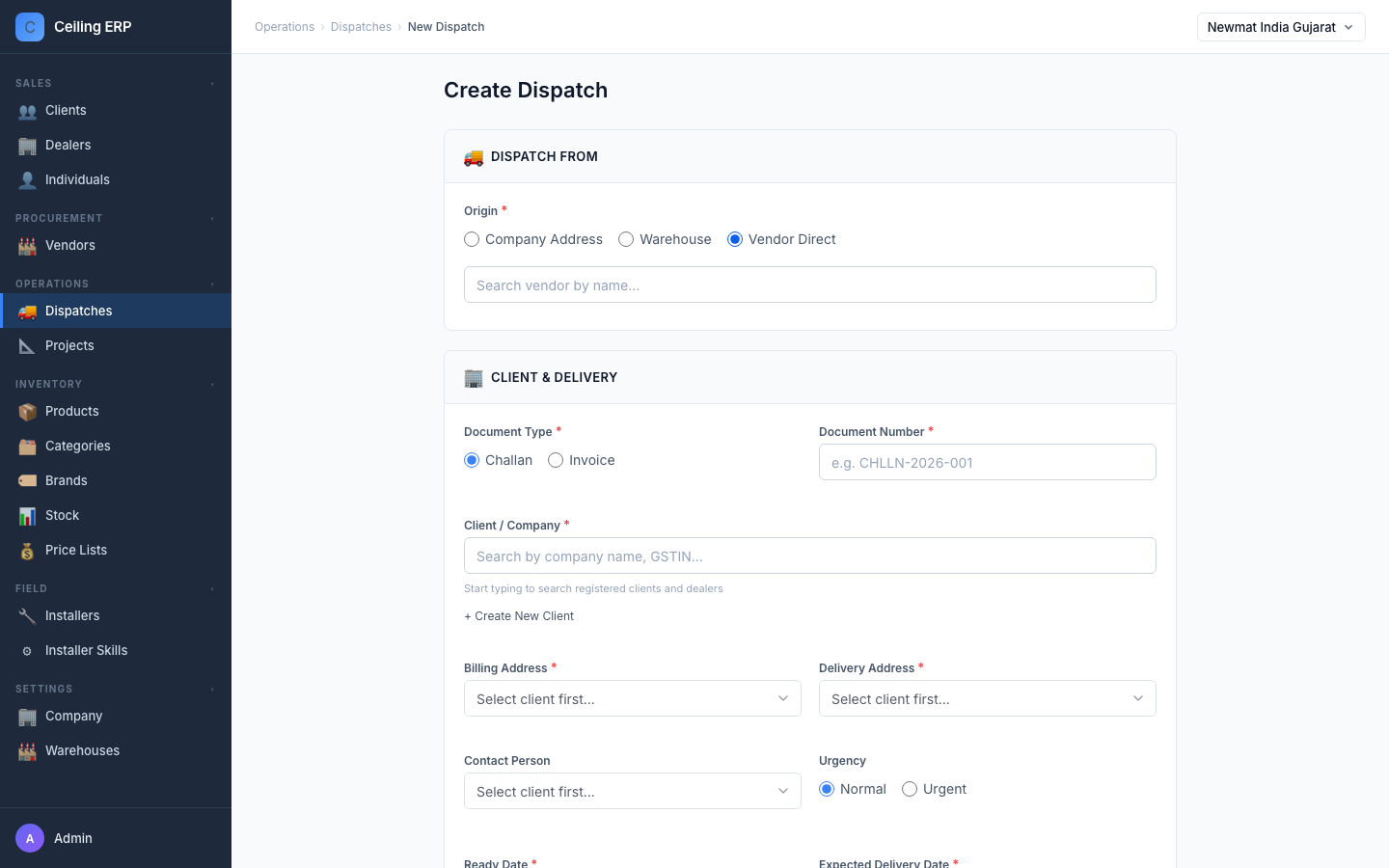Focus the Document Number field
1389x868 pixels.
click(988, 462)
